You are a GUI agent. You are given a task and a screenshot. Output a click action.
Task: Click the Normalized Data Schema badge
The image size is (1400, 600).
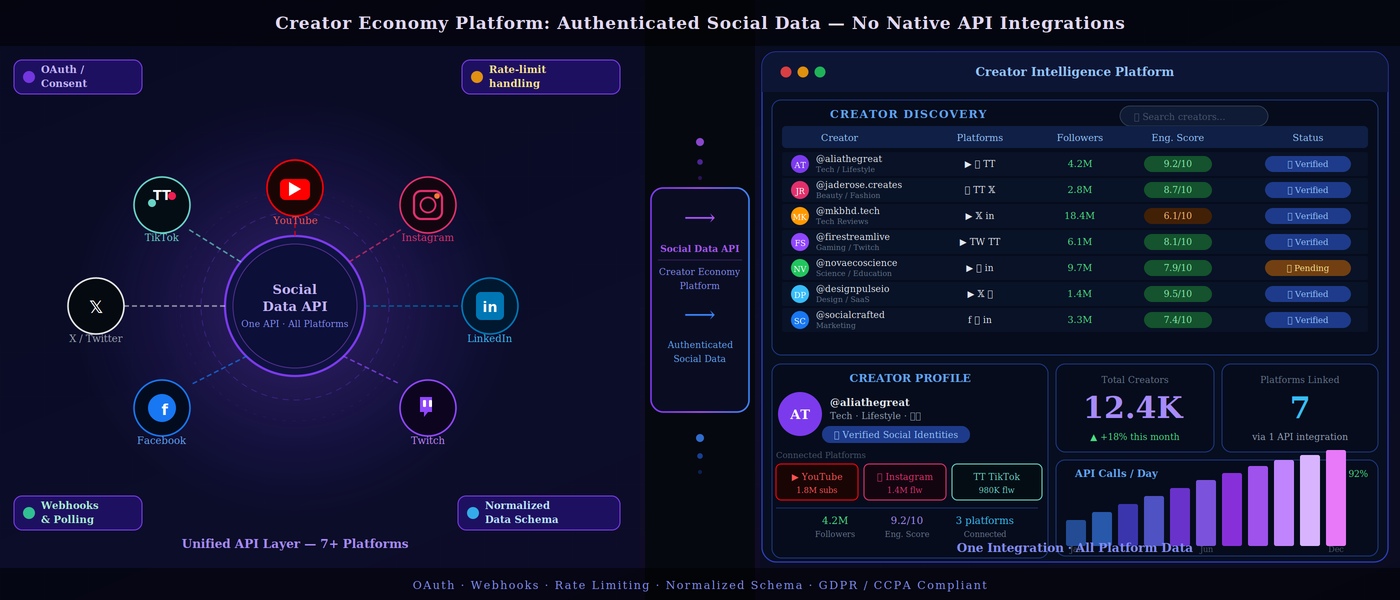point(539,513)
